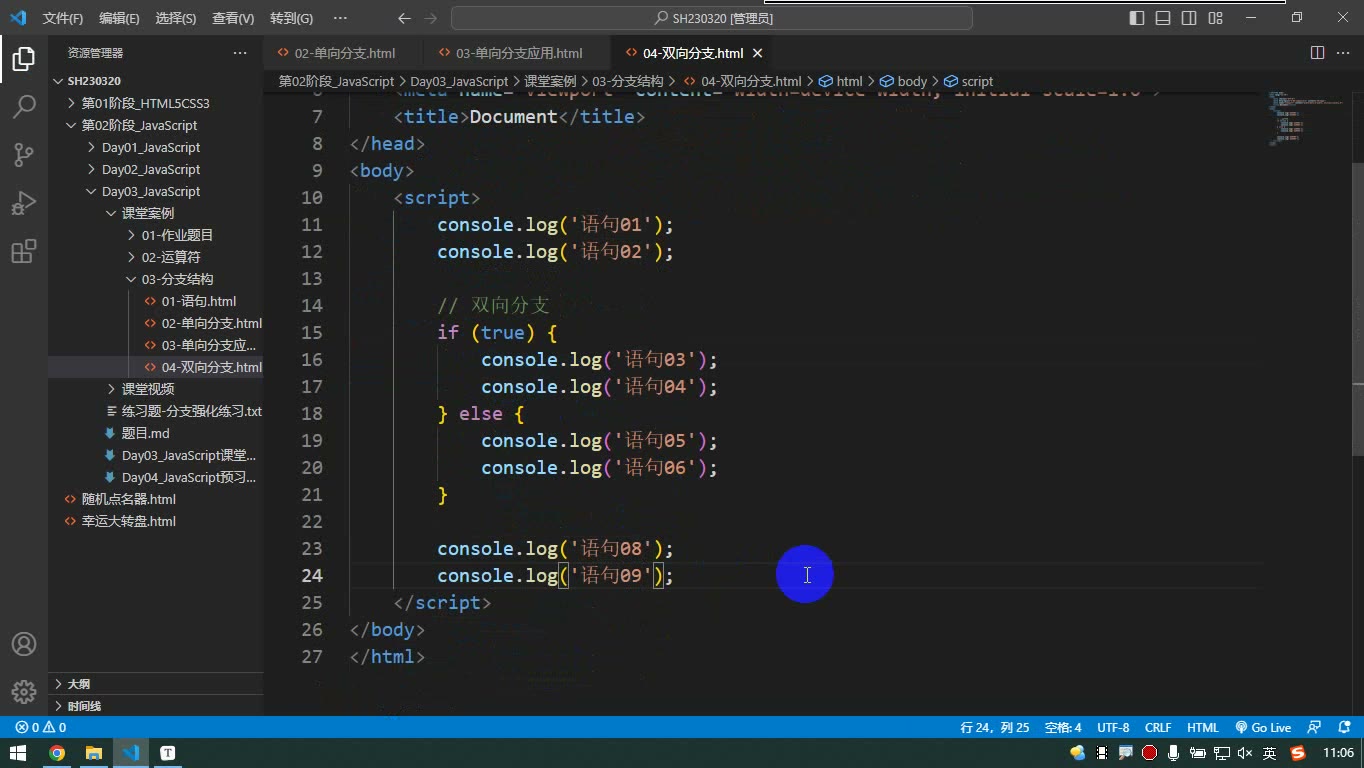Toggle the primary sidebar visibility
The height and width of the screenshot is (768, 1364).
1137,18
